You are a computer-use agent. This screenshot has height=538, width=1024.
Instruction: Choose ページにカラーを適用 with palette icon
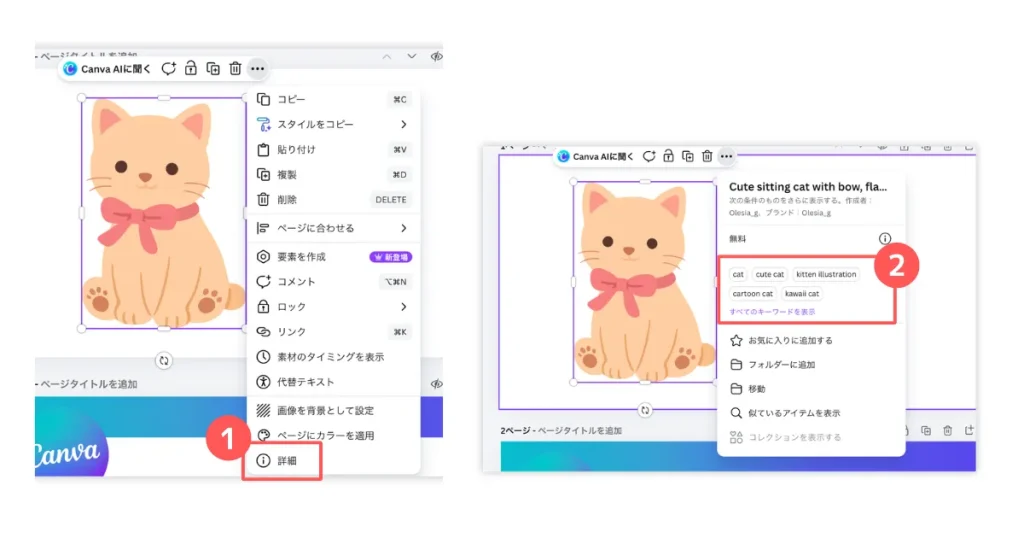click(325, 436)
